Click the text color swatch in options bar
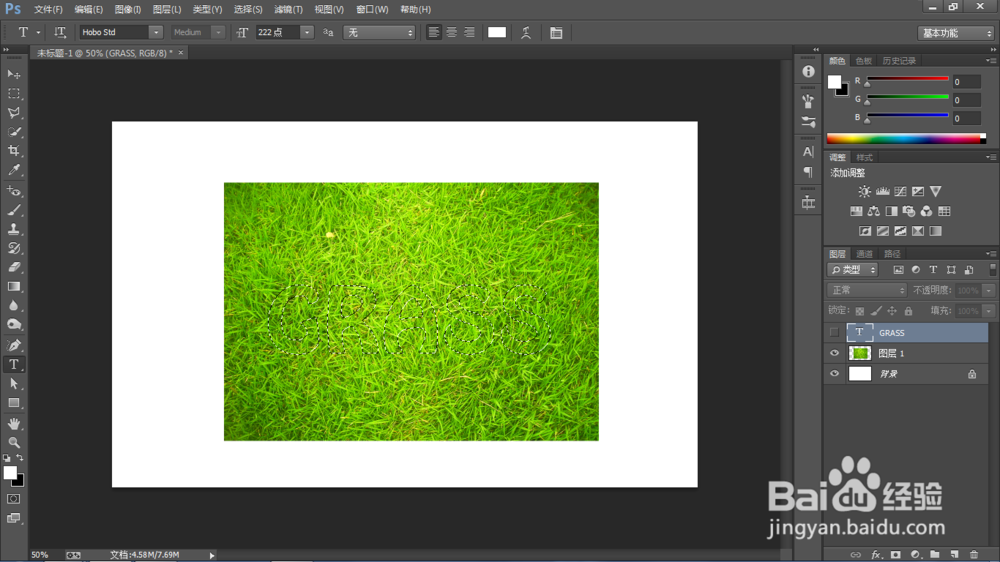Screen dimensions: 1000x562 point(497,32)
